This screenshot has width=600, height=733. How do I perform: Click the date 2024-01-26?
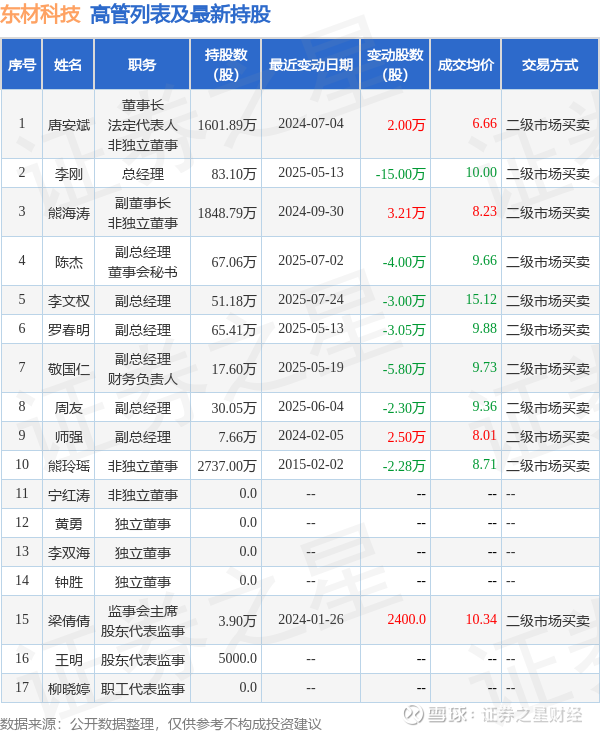pos(311,619)
